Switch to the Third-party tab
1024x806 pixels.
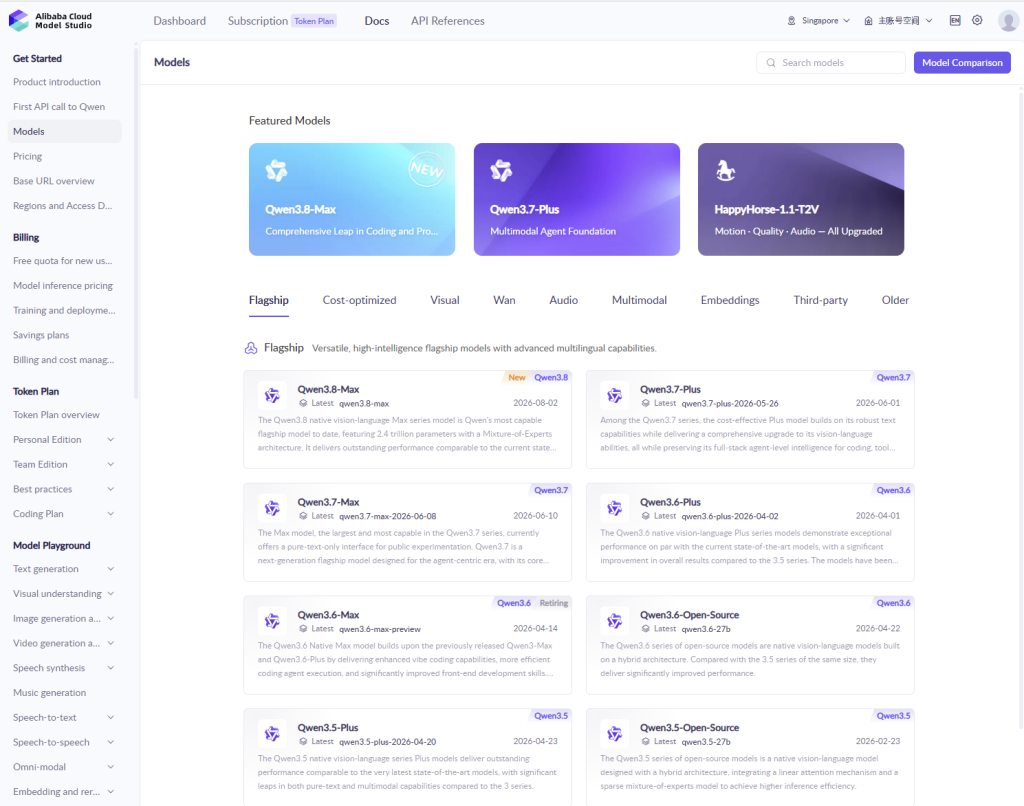(x=820, y=300)
